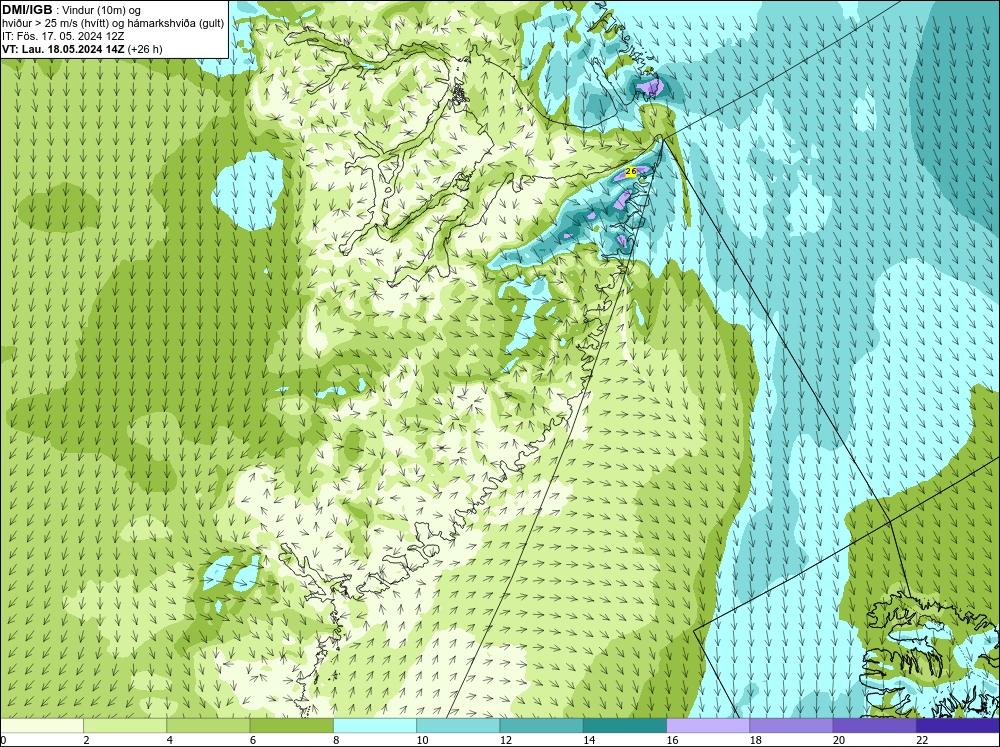
Task: Click the scale label '8'
Action: 336,740
